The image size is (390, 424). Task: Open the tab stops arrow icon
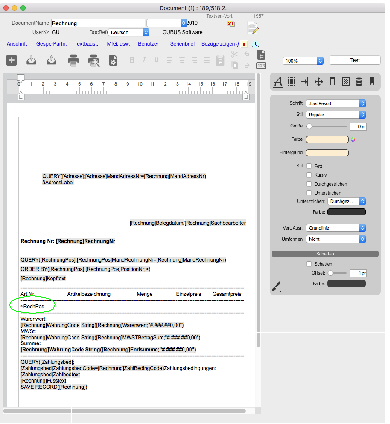tap(305, 81)
